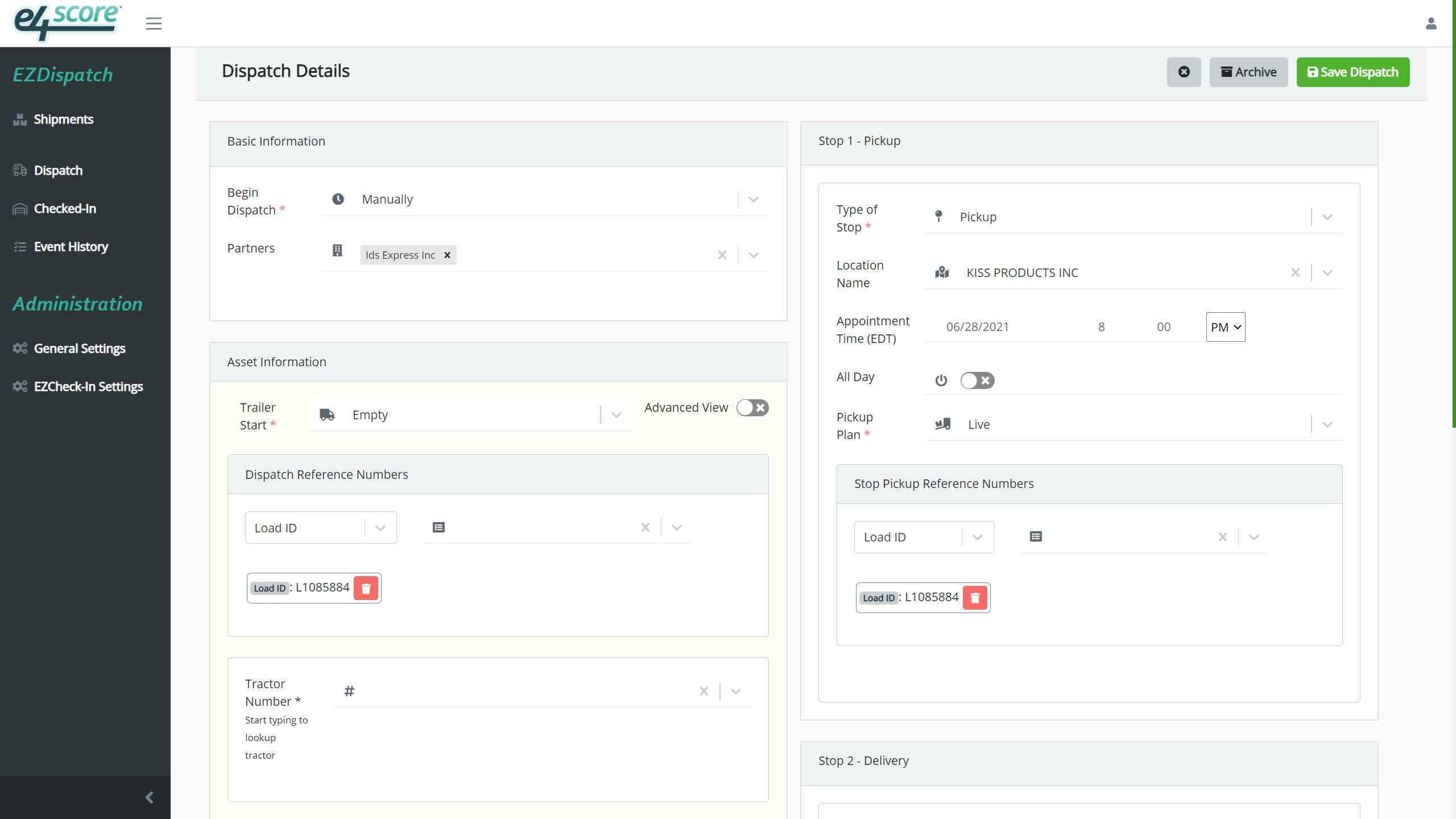The width and height of the screenshot is (1456, 819).
Task: Toggle the Advanced View switch
Action: click(752, 408)
